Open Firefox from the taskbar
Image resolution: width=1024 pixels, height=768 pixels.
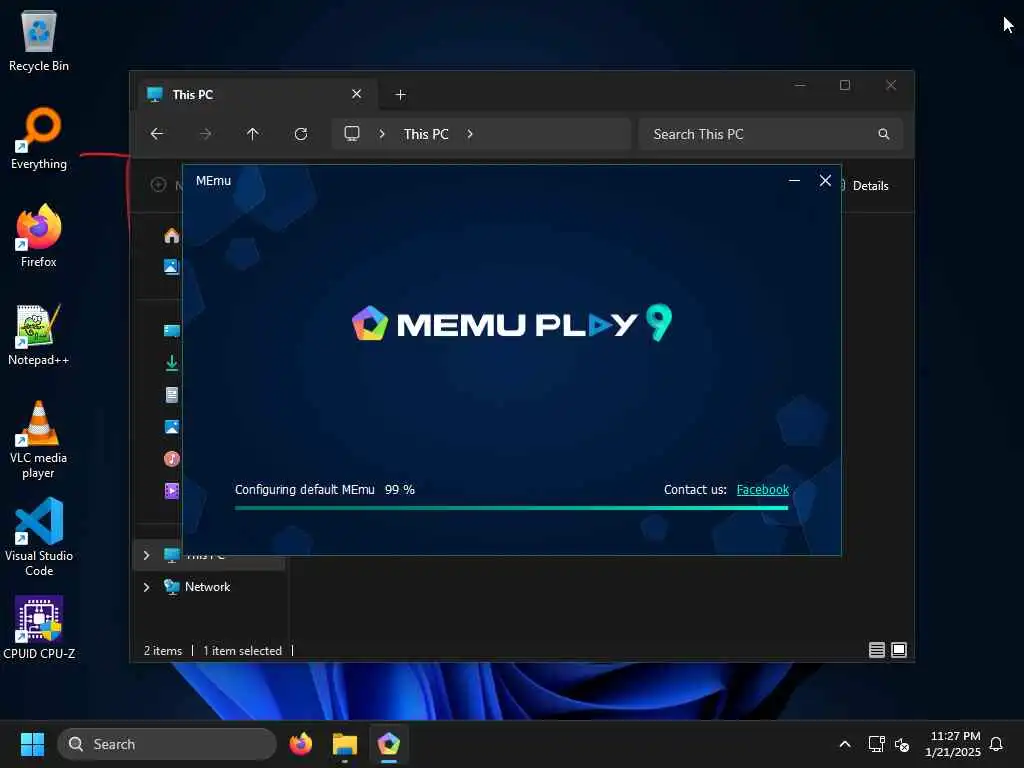301,744
